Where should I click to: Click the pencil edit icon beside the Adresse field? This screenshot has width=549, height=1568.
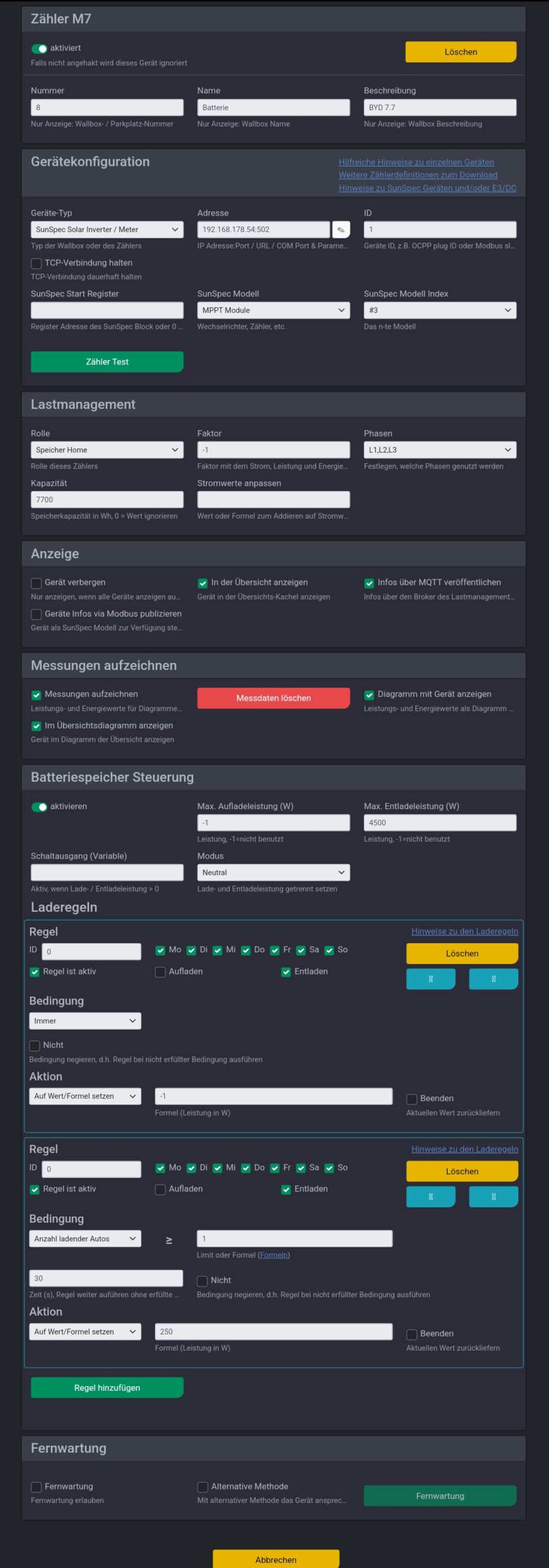[x=341, y=230]
